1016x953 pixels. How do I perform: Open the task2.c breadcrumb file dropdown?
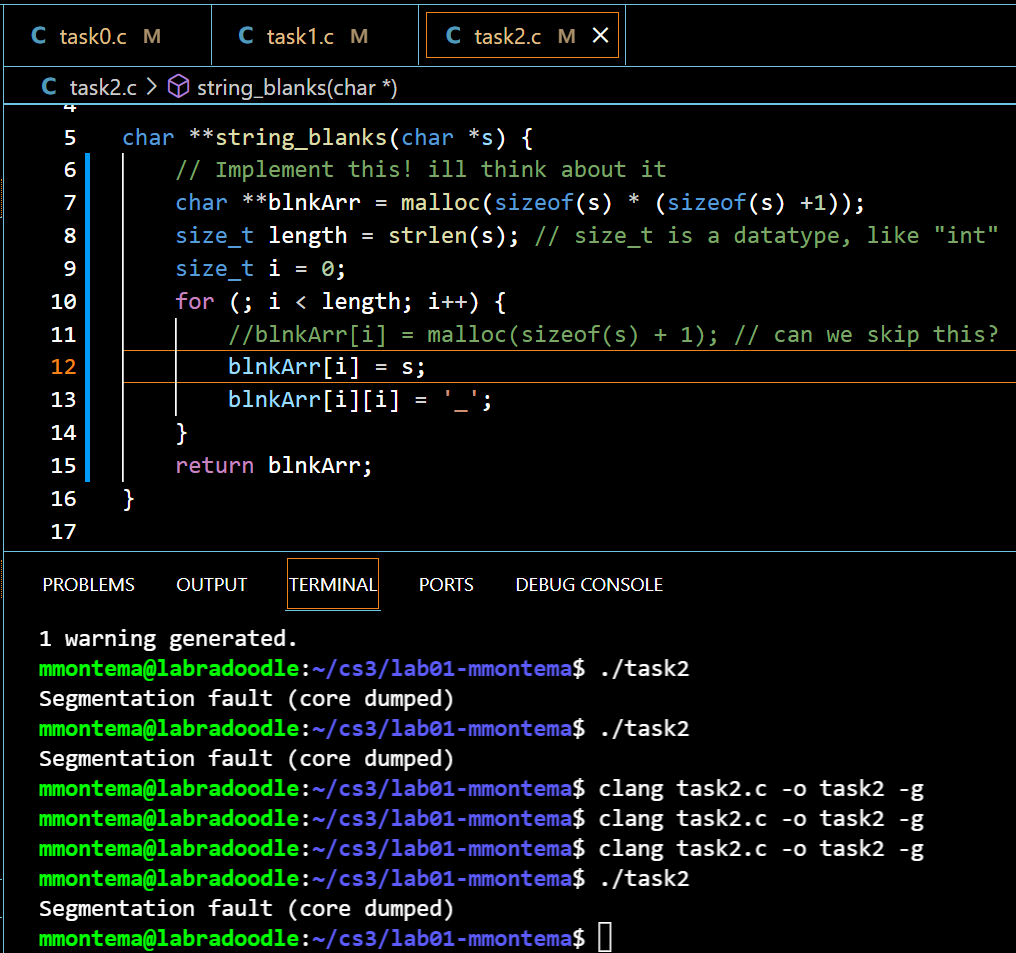(102, 87)
